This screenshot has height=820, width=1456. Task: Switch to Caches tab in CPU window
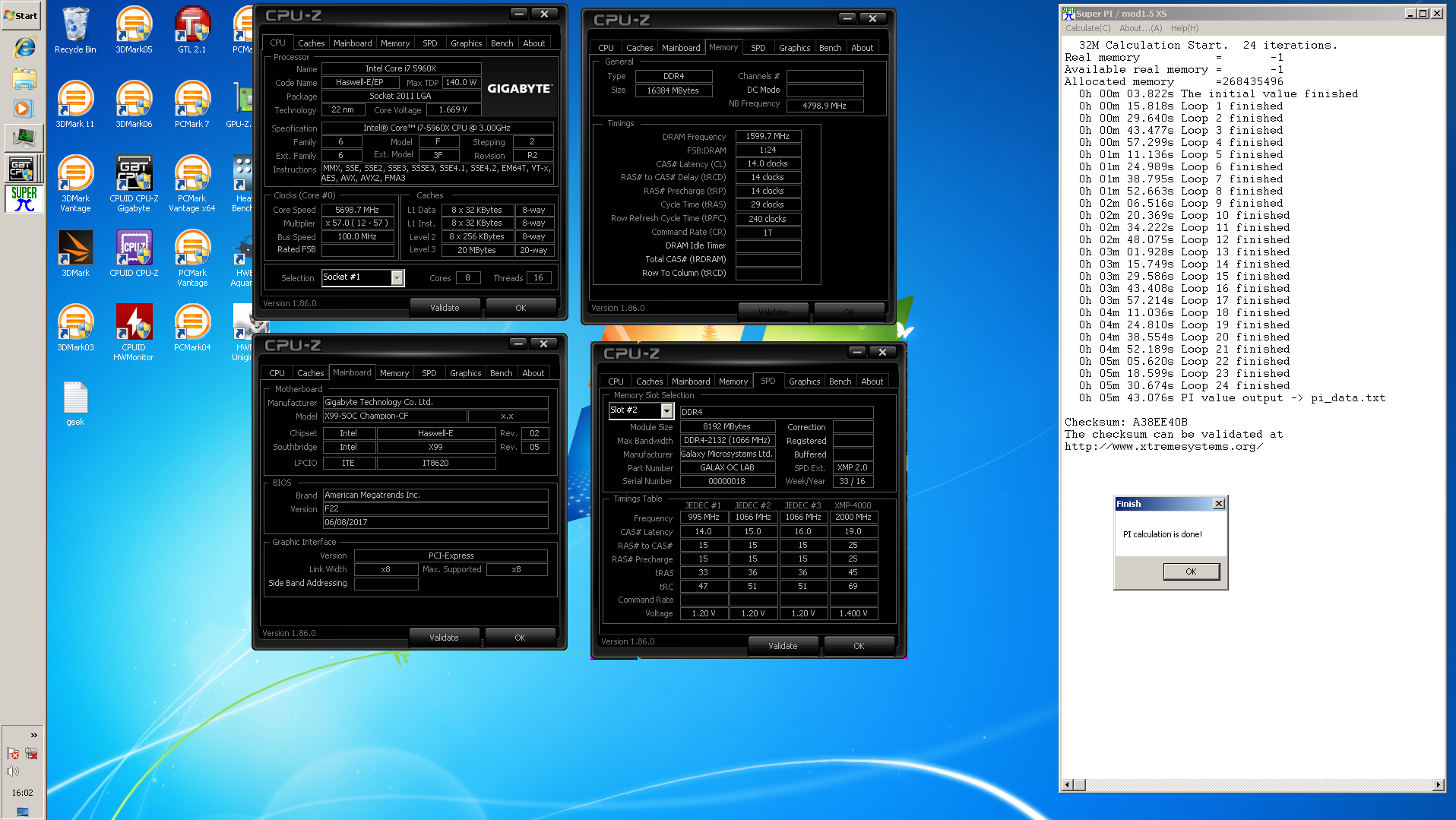click(x=311, y=43)
